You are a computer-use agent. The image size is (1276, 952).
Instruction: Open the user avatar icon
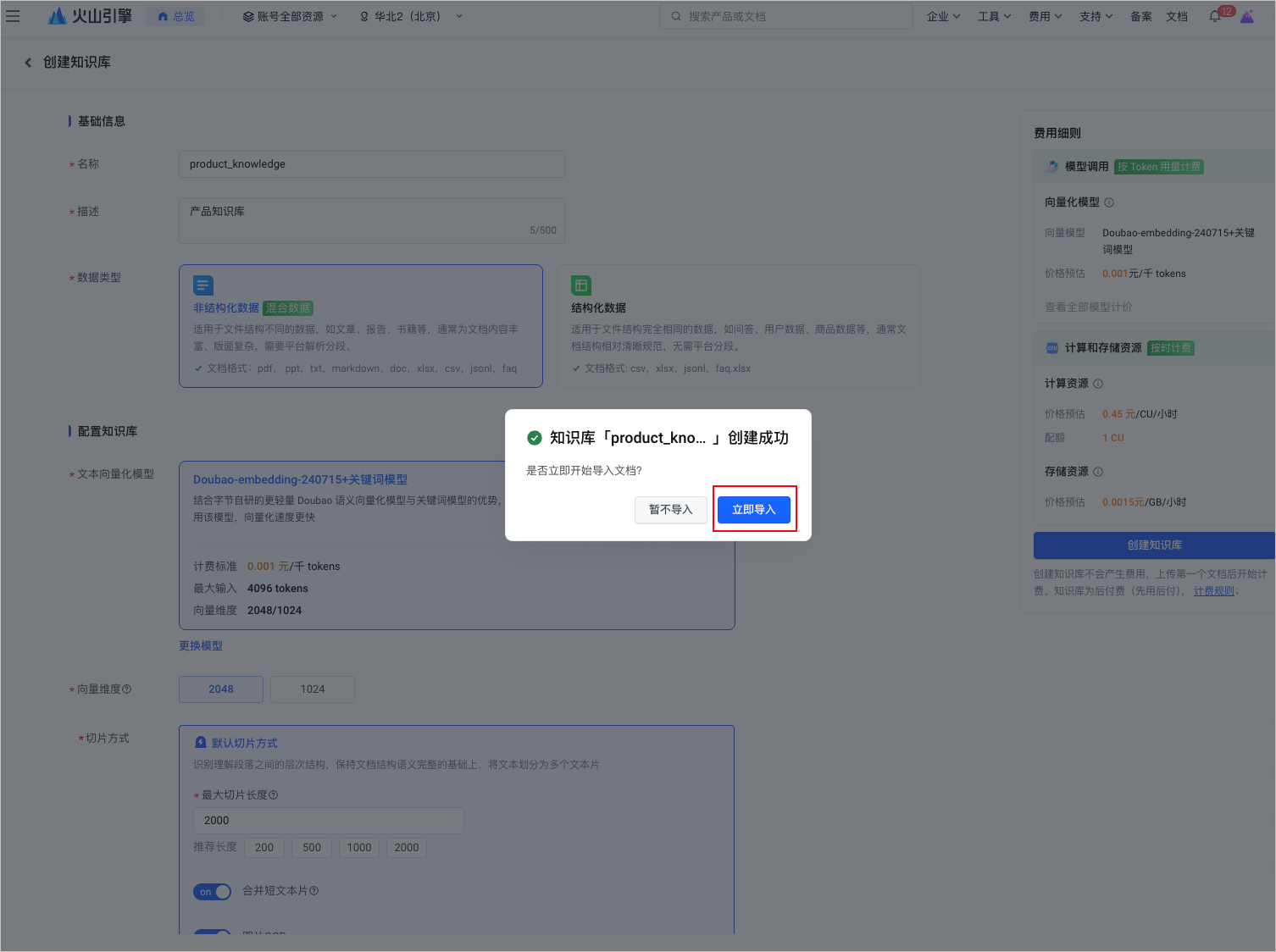coord(1247,16)
